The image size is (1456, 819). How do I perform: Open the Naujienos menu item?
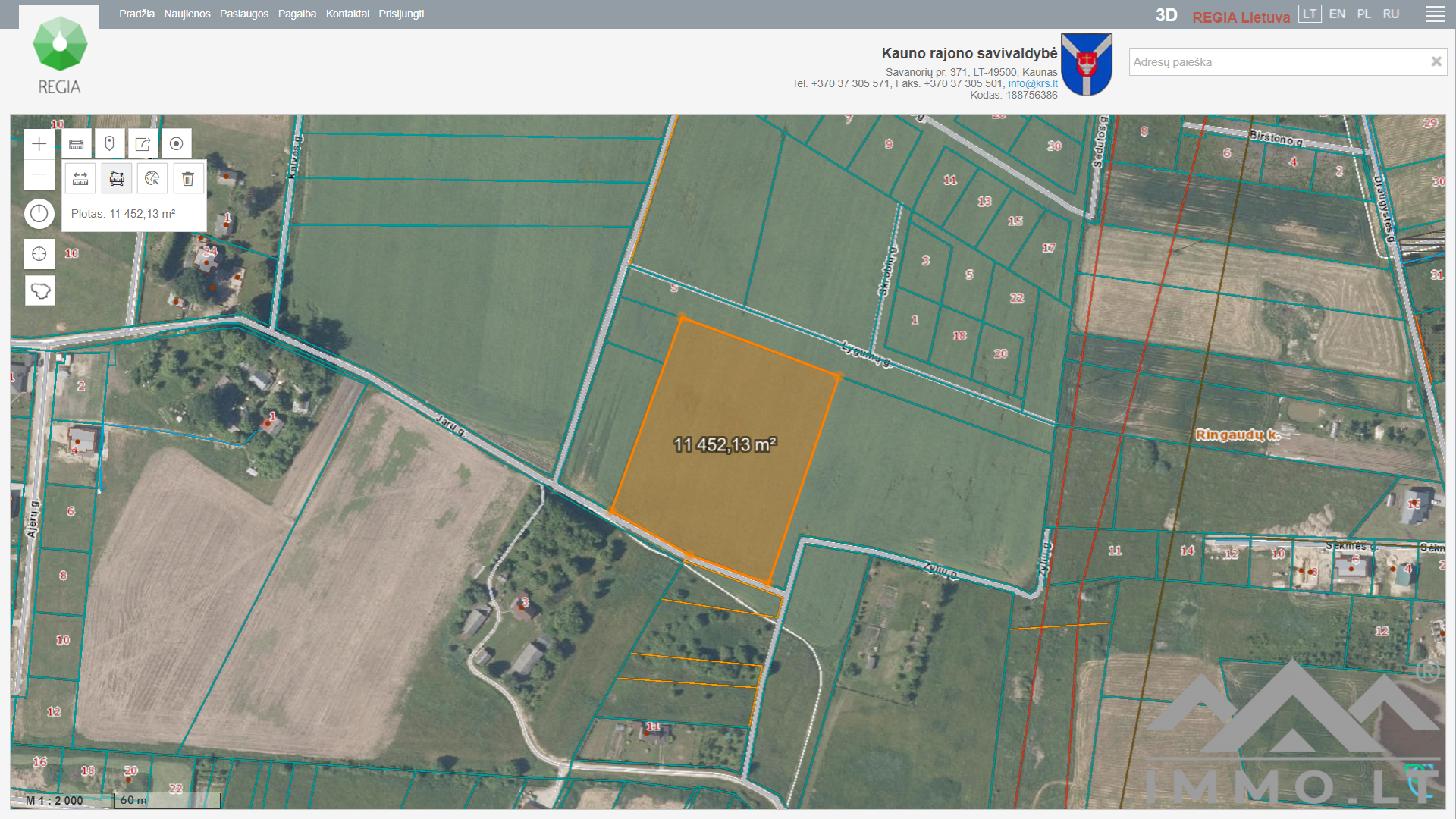(187, 14)
